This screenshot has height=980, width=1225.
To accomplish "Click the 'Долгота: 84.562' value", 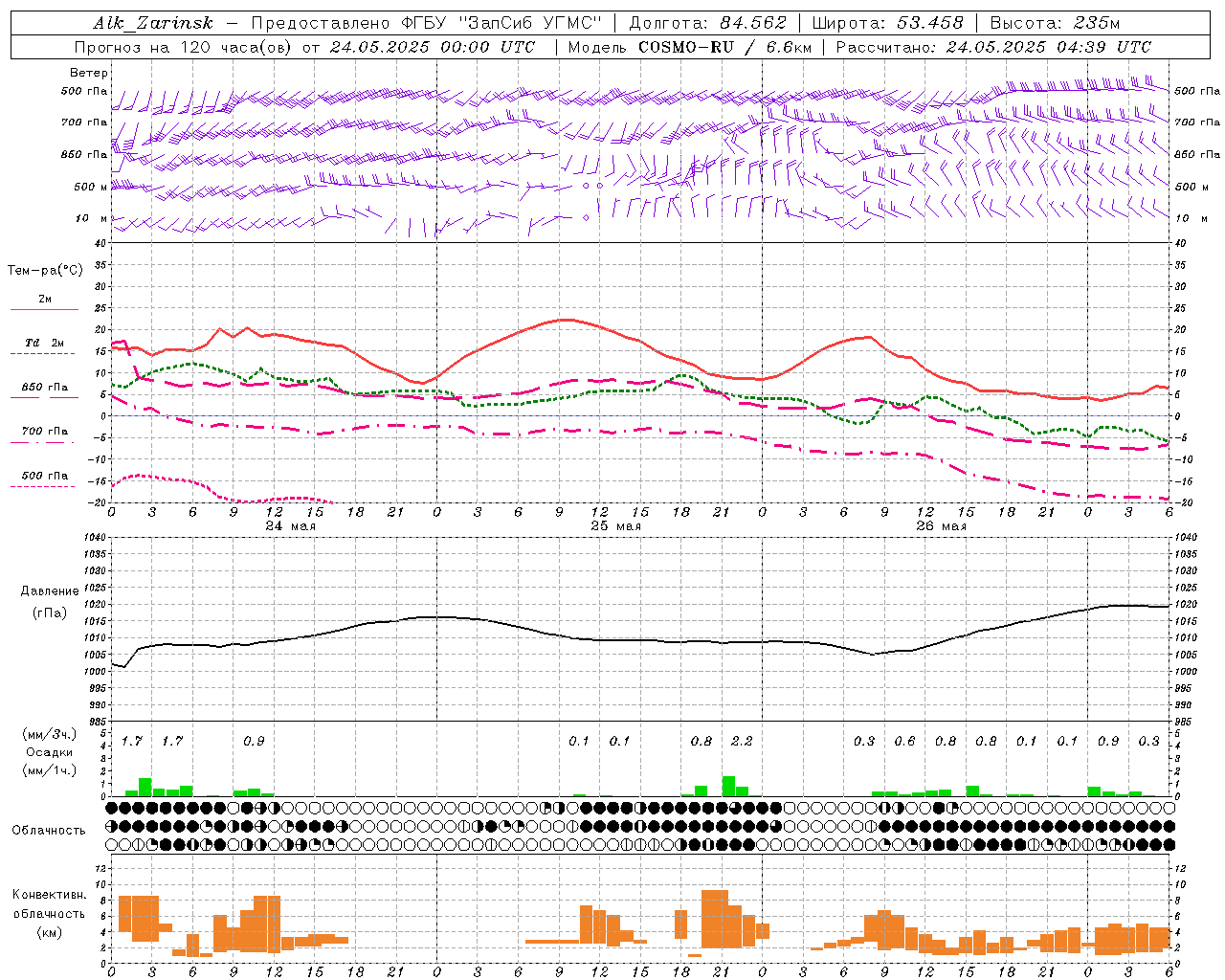I will point(707,23).
